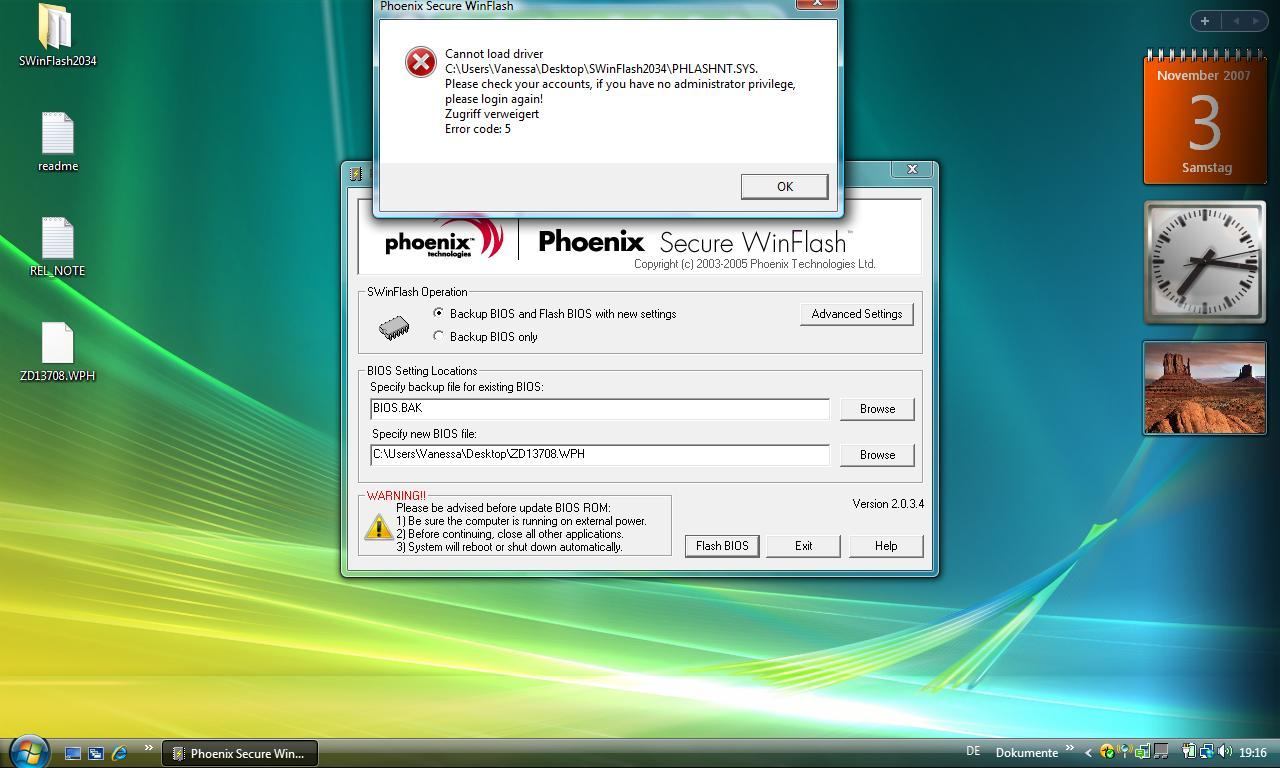Click the sidebar add gadget plus button
This screenshot has height=768, width=1280.
(x=1204, y=21)
